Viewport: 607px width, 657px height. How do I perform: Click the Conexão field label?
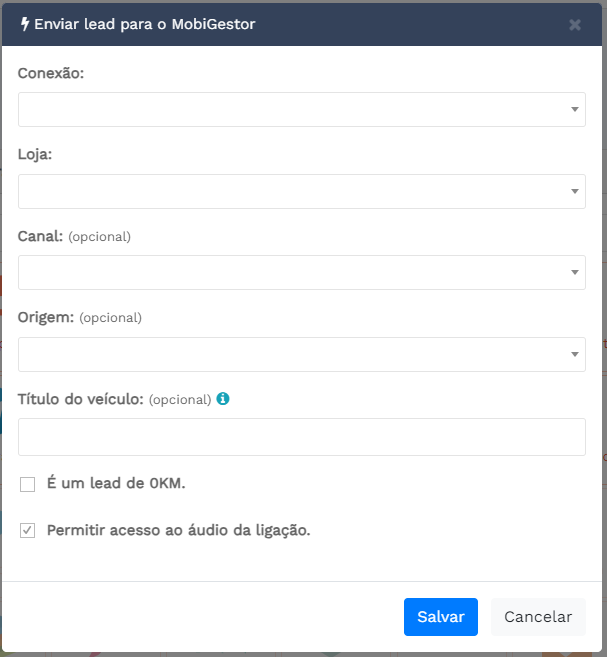[51, 73]
